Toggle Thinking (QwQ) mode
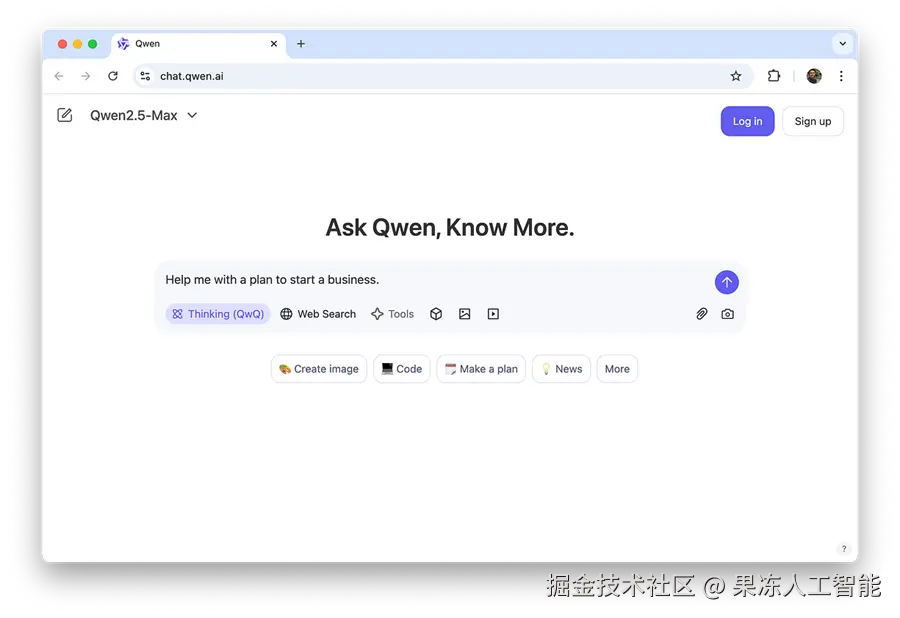This screenshot has height=618, width=900. coord(218,314)
